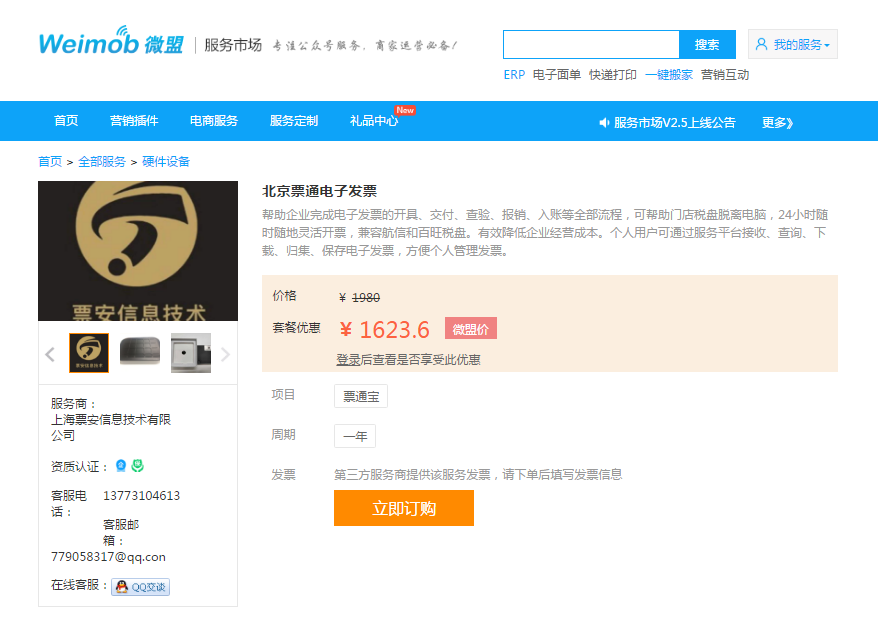Click the 电子面单 keyword link
This screenshot has height=626, width=878.
pos(557,74)
